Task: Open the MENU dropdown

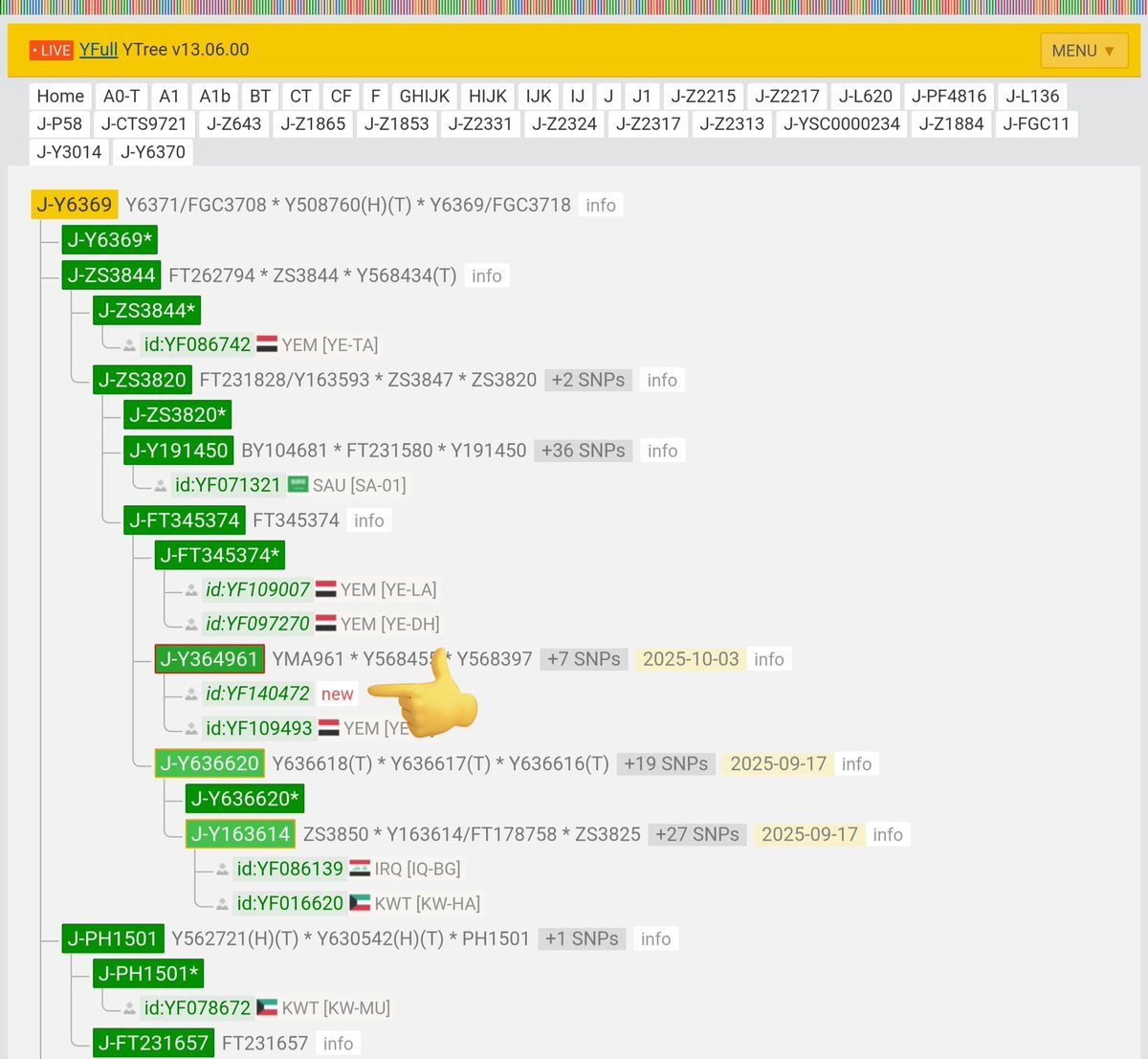Action: pyautogui.click(x=1084, y=51)
